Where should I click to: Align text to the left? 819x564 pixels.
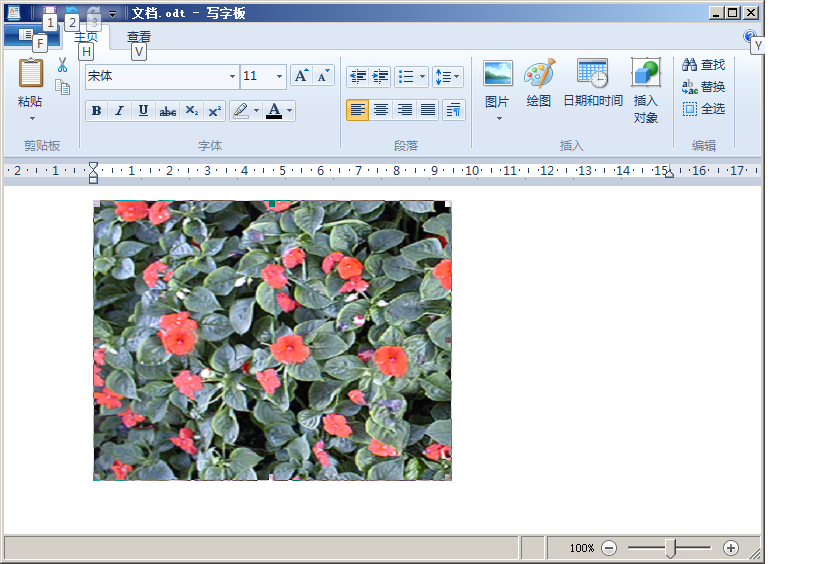[358, 110]
